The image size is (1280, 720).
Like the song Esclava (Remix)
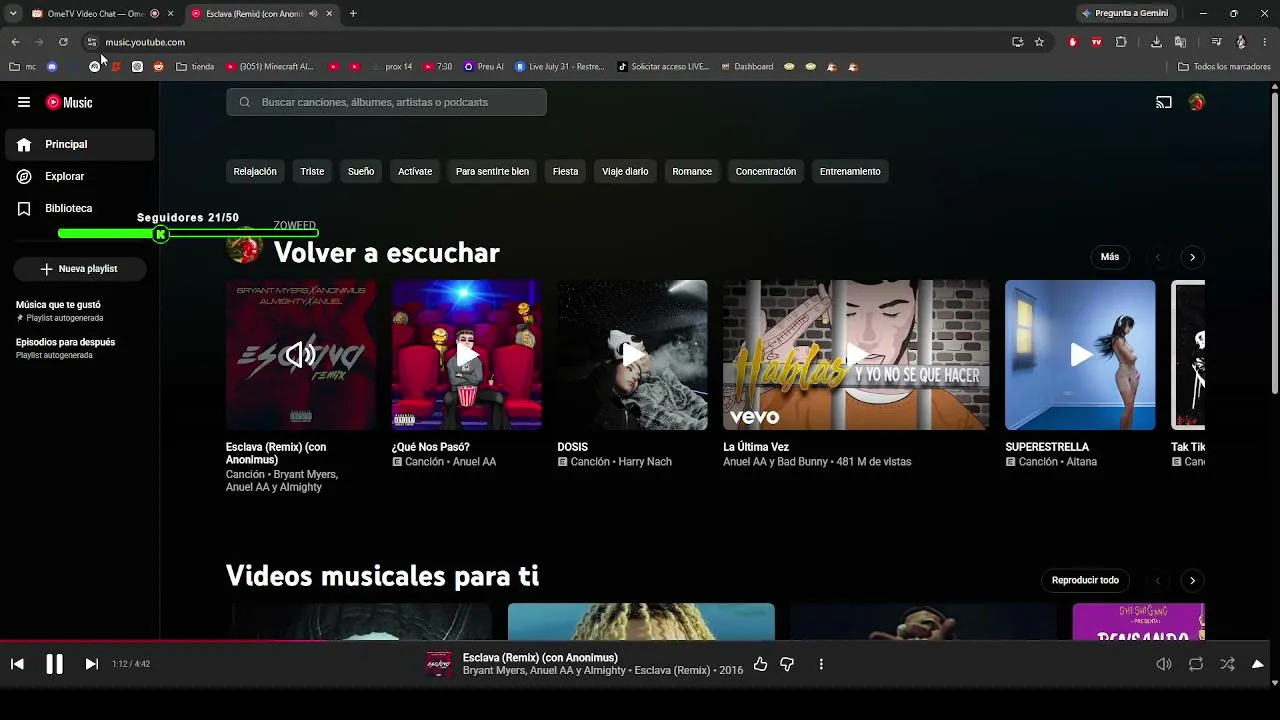760,664
